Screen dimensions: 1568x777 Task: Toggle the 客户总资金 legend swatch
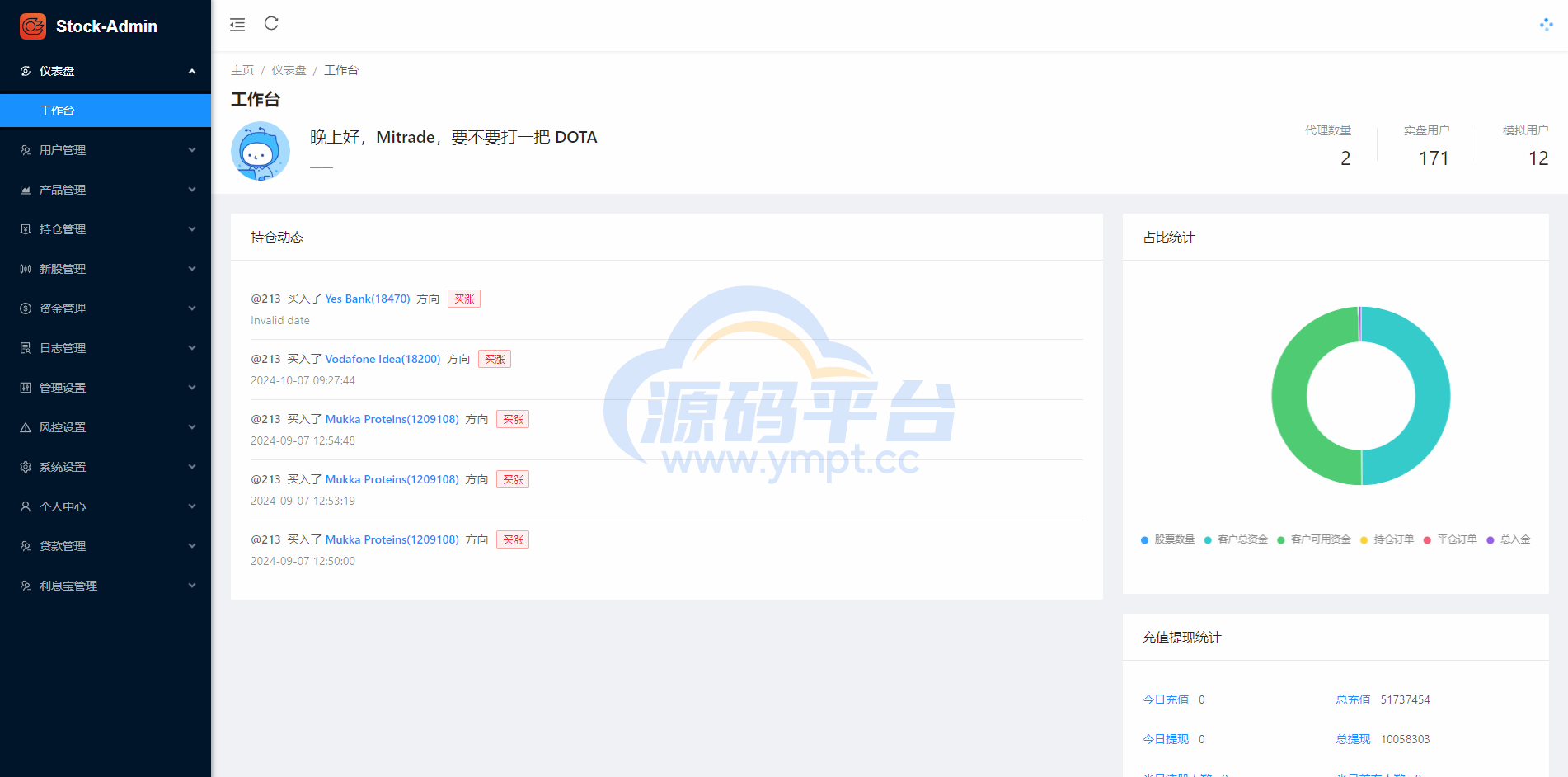[1208, 540]
